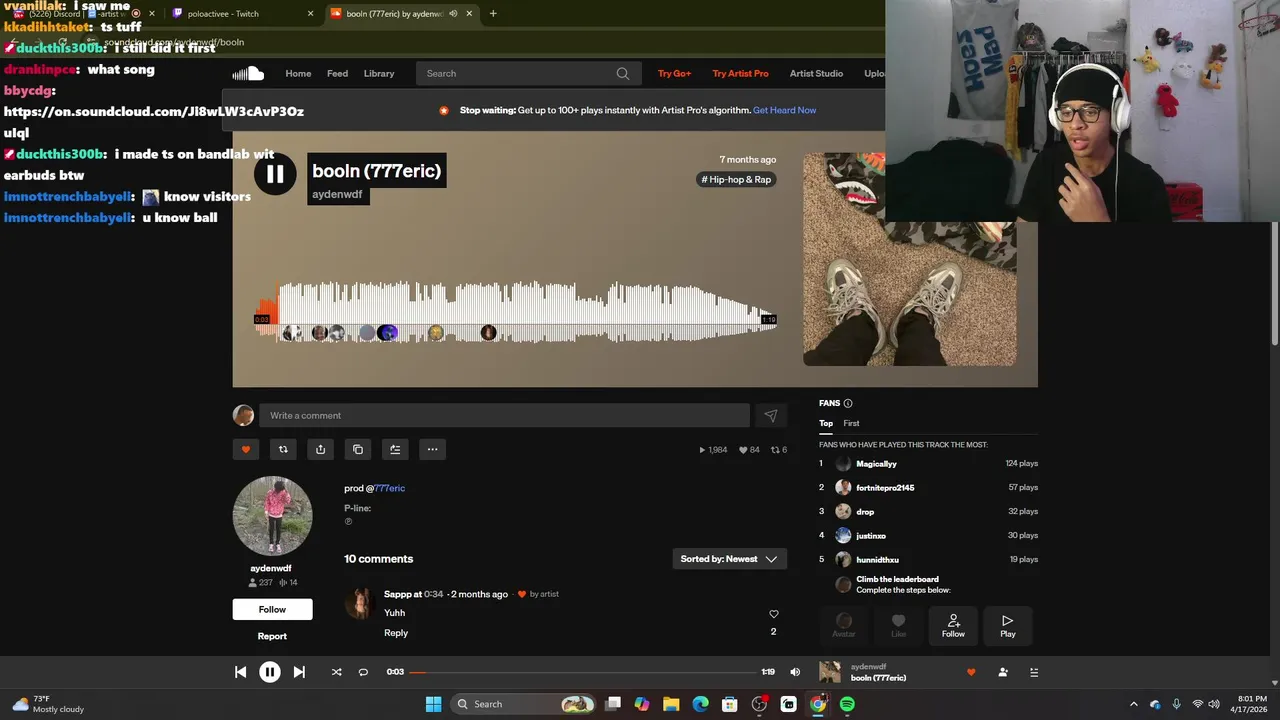Viewport: 1280px width, 720px height.
Task: Open Microsoft Edge from the taskbar
Action: click(x=701, y=704)
